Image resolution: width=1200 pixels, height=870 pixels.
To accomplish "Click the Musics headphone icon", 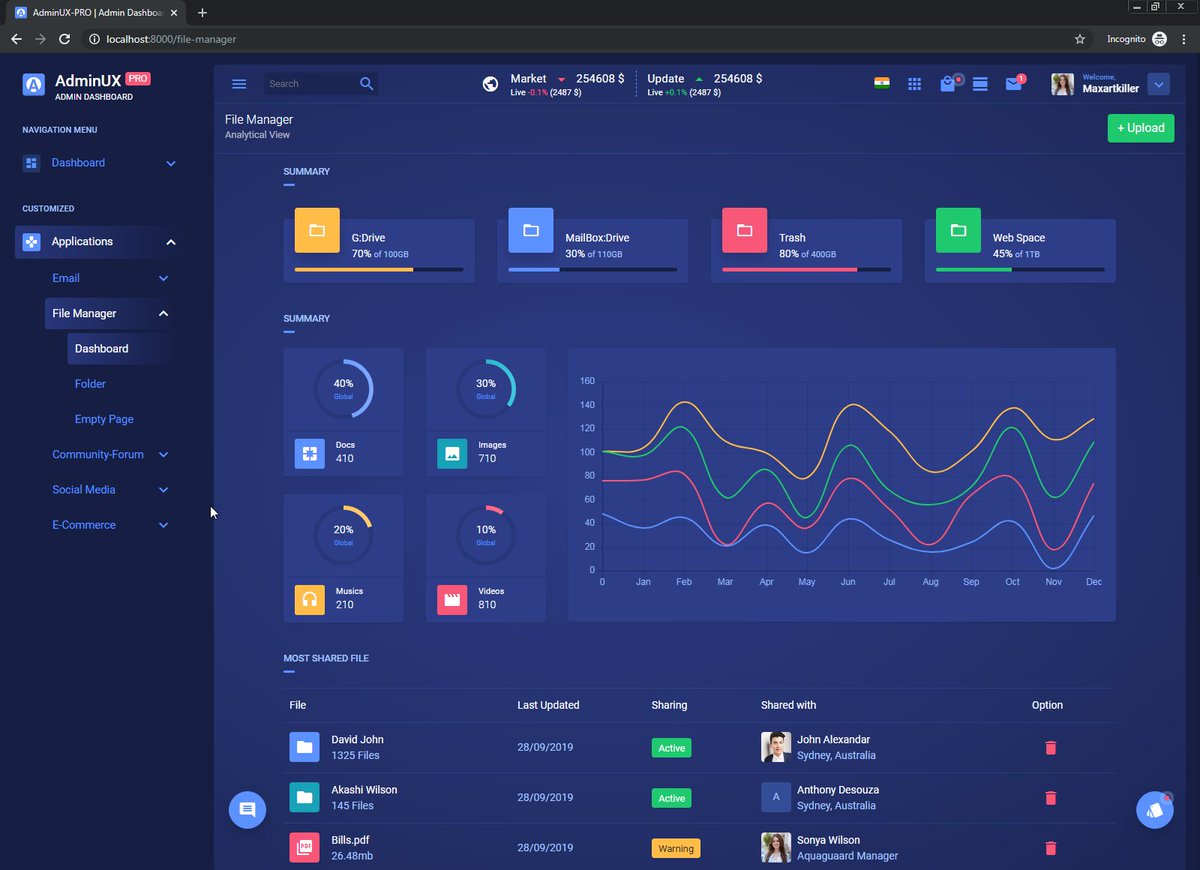I will point(310,599).
